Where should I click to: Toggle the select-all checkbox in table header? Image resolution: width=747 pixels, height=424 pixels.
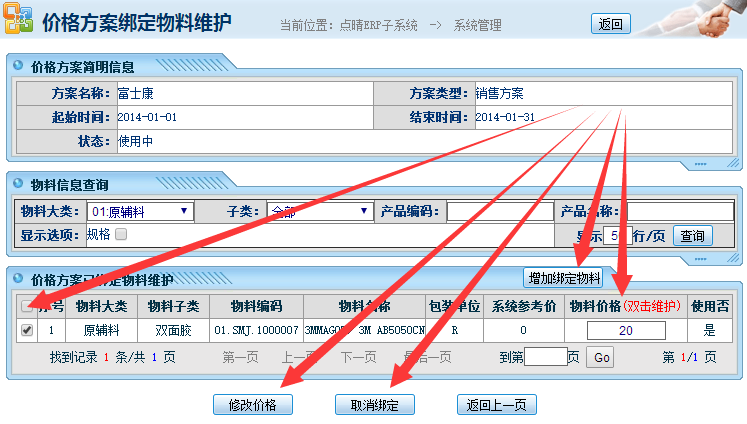point(27,305)
